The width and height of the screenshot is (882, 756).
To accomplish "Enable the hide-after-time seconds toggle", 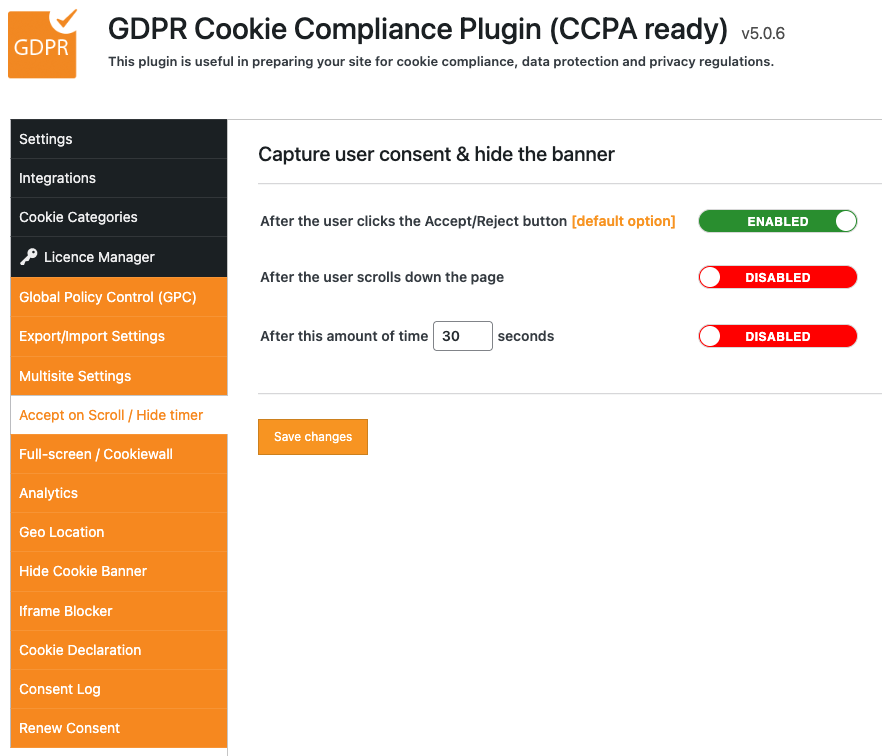I will pyautogui.click(x=777, y=337).
